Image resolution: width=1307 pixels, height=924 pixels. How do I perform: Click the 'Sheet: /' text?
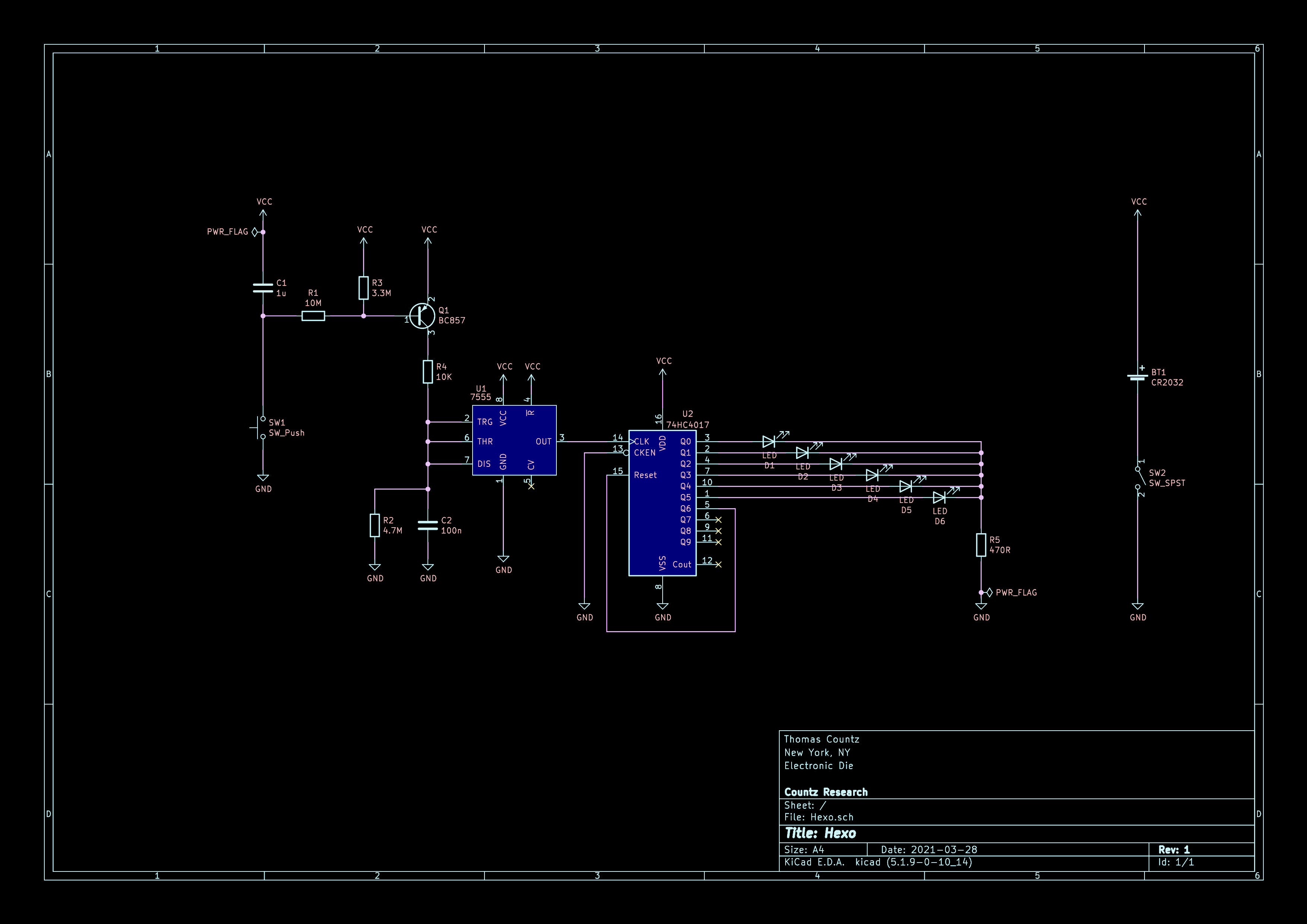click(x=805, y=806)
